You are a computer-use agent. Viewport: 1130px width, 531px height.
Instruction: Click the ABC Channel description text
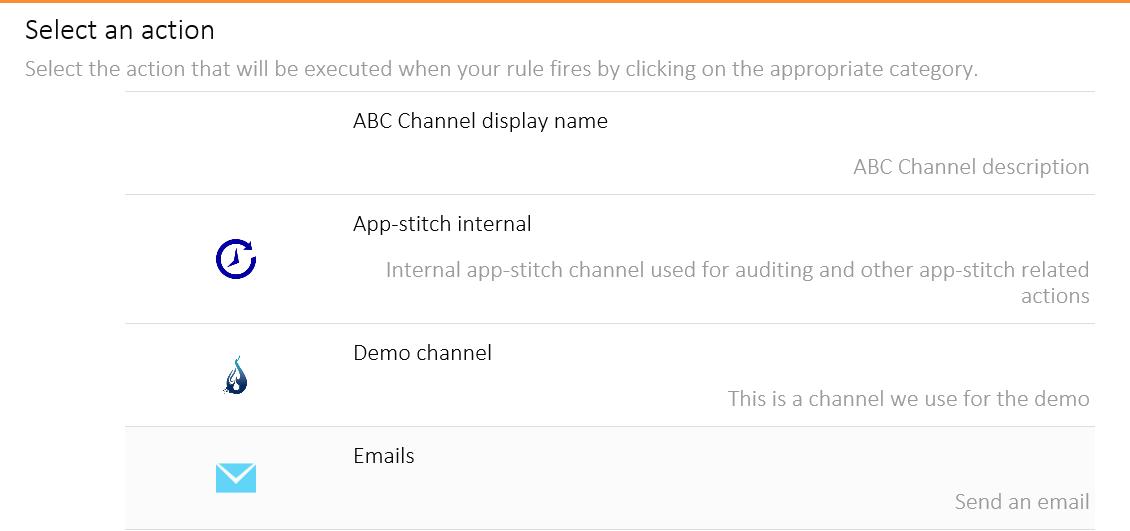point(970,167)
